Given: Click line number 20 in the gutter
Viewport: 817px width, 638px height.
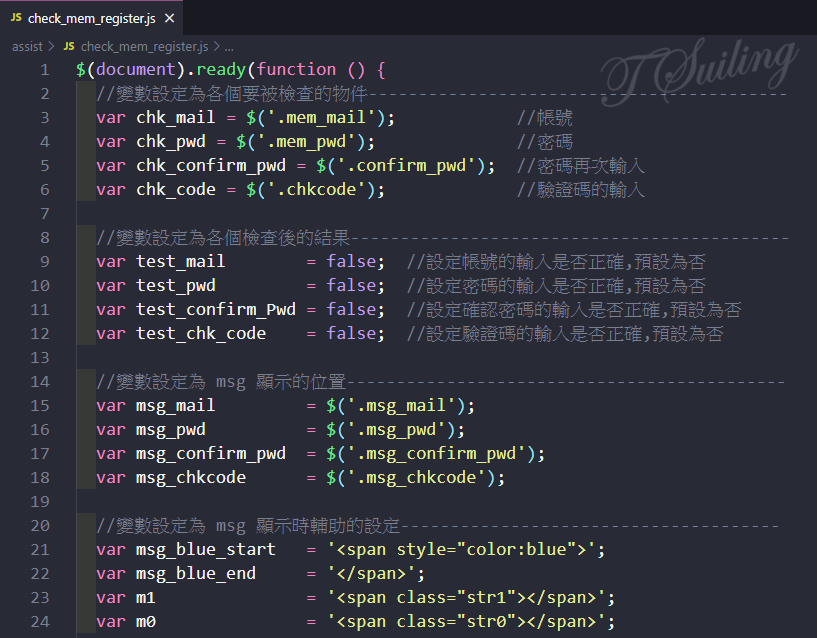Looking at the screenshot, I should point(39,526).
